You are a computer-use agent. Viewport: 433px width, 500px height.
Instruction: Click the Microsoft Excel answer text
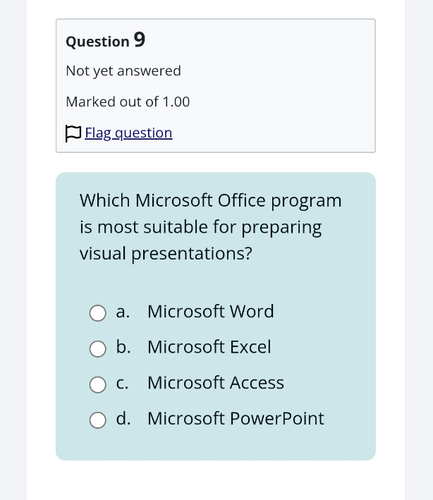click(209, 347)
